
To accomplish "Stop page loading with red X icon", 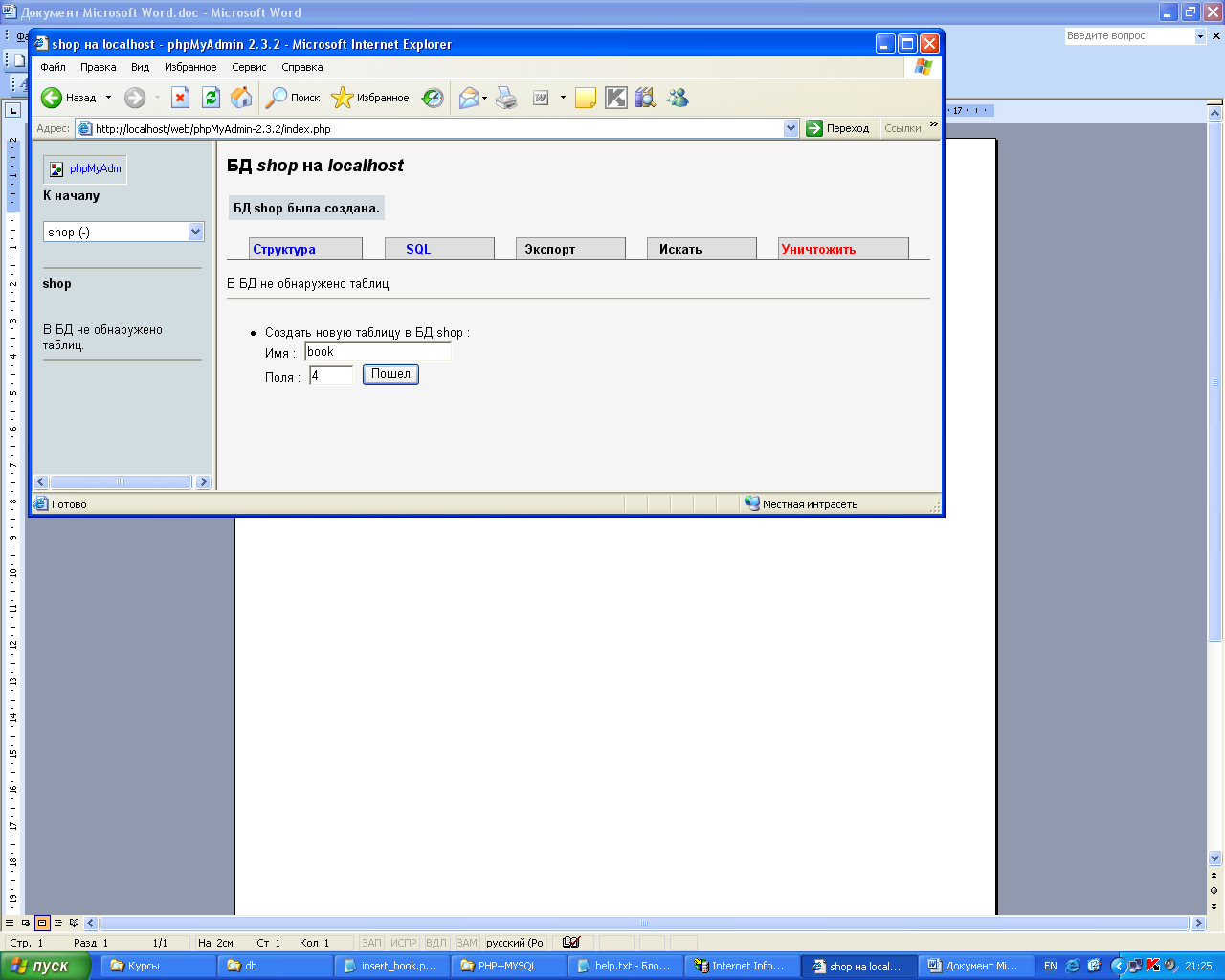I will click(180, 98).
